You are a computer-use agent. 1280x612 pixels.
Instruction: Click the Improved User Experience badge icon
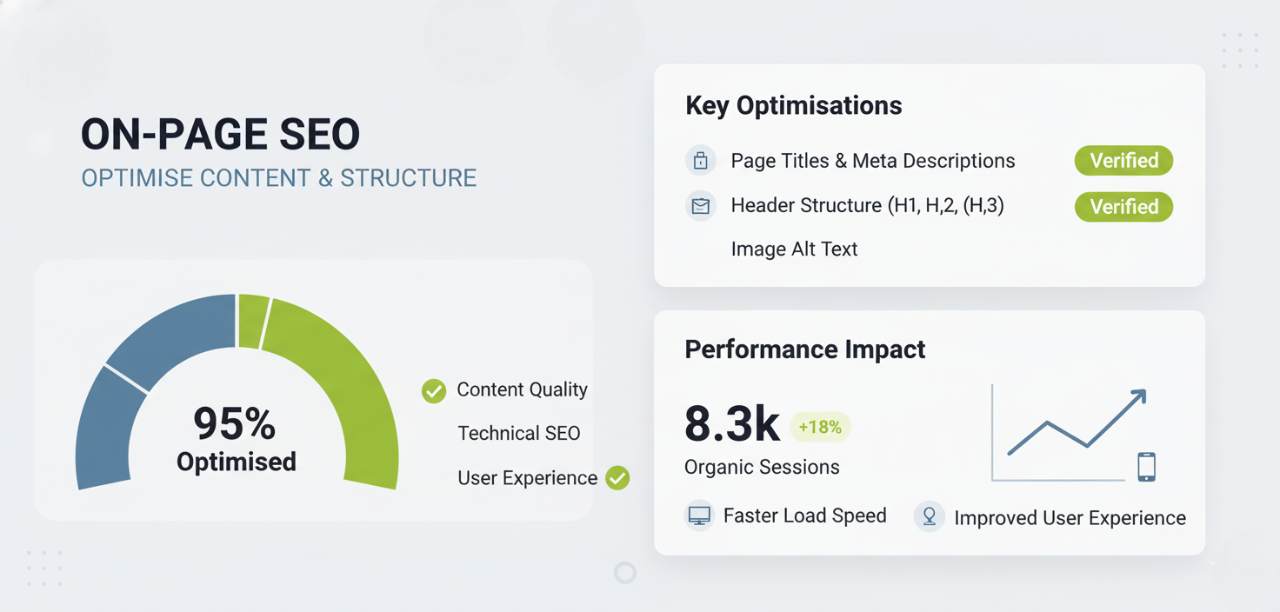point(929,516)
